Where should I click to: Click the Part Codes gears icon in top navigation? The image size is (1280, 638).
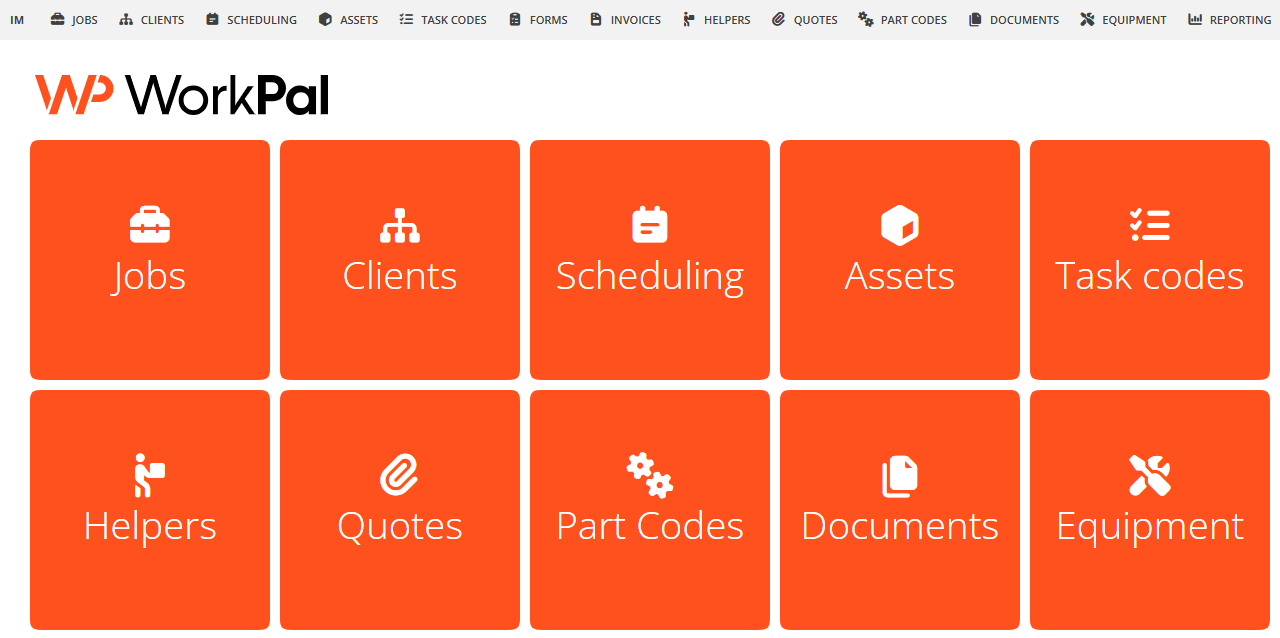pyautogui.click(x=866, y=19)
